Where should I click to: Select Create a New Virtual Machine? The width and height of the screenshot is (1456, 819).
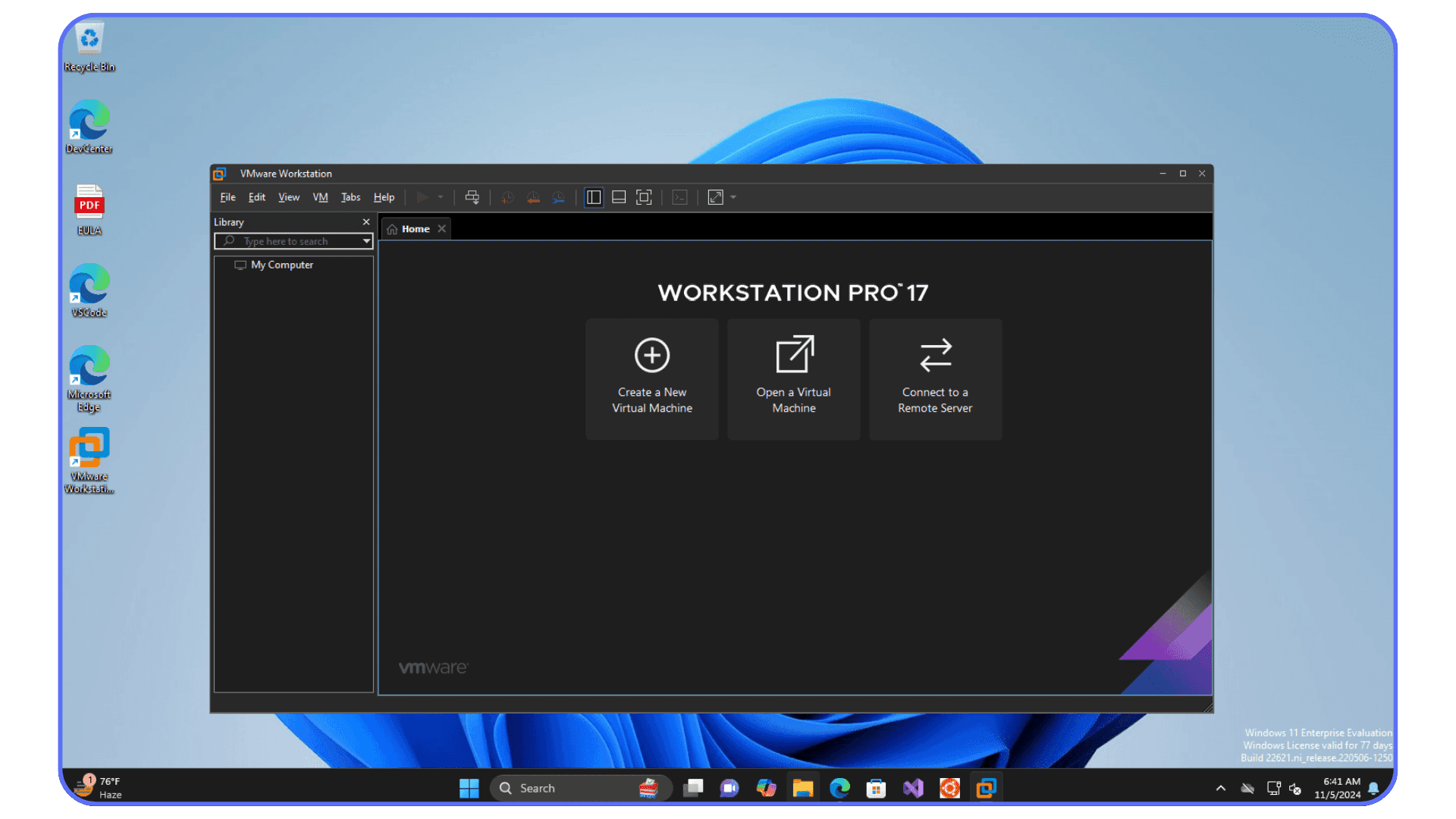click(x=651, y=379)
